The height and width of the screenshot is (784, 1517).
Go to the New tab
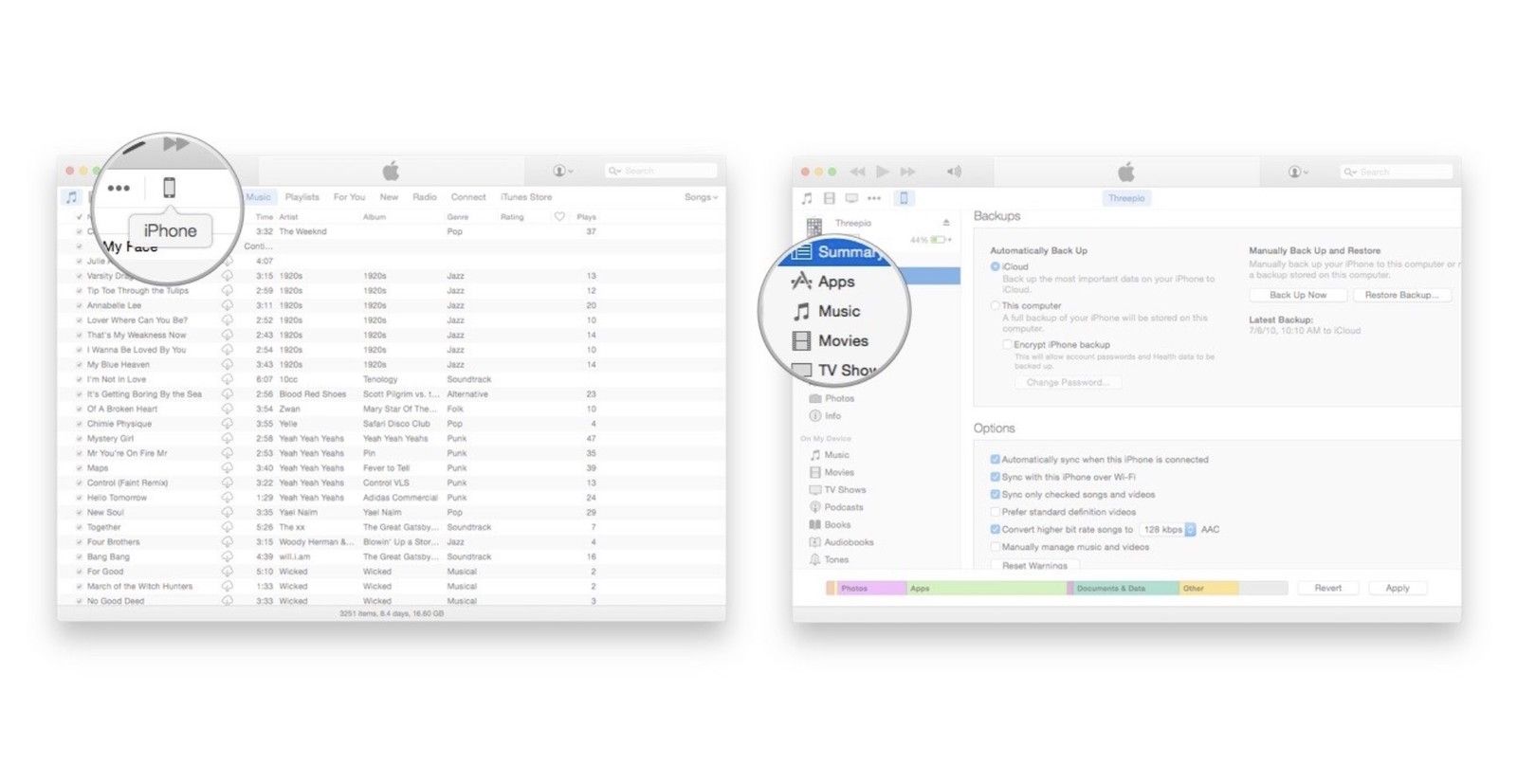coord(389,197)
